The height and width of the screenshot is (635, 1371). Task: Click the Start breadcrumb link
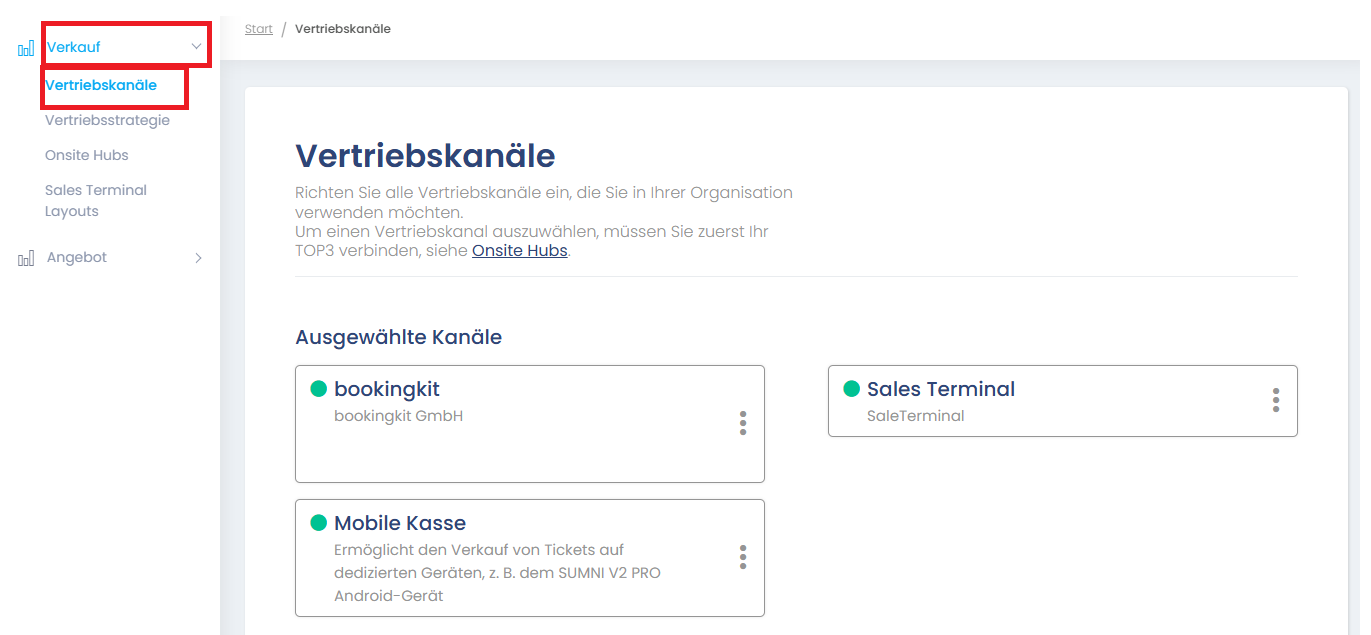[x=258, y=29]
